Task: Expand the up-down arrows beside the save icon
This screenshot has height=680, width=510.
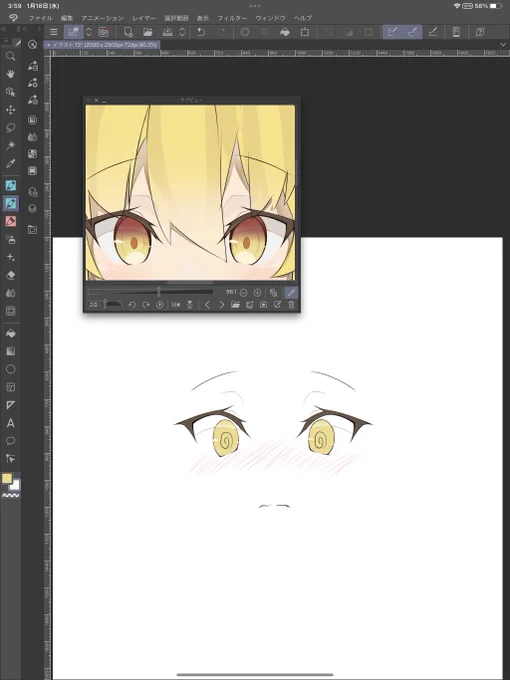Action: 183,32
